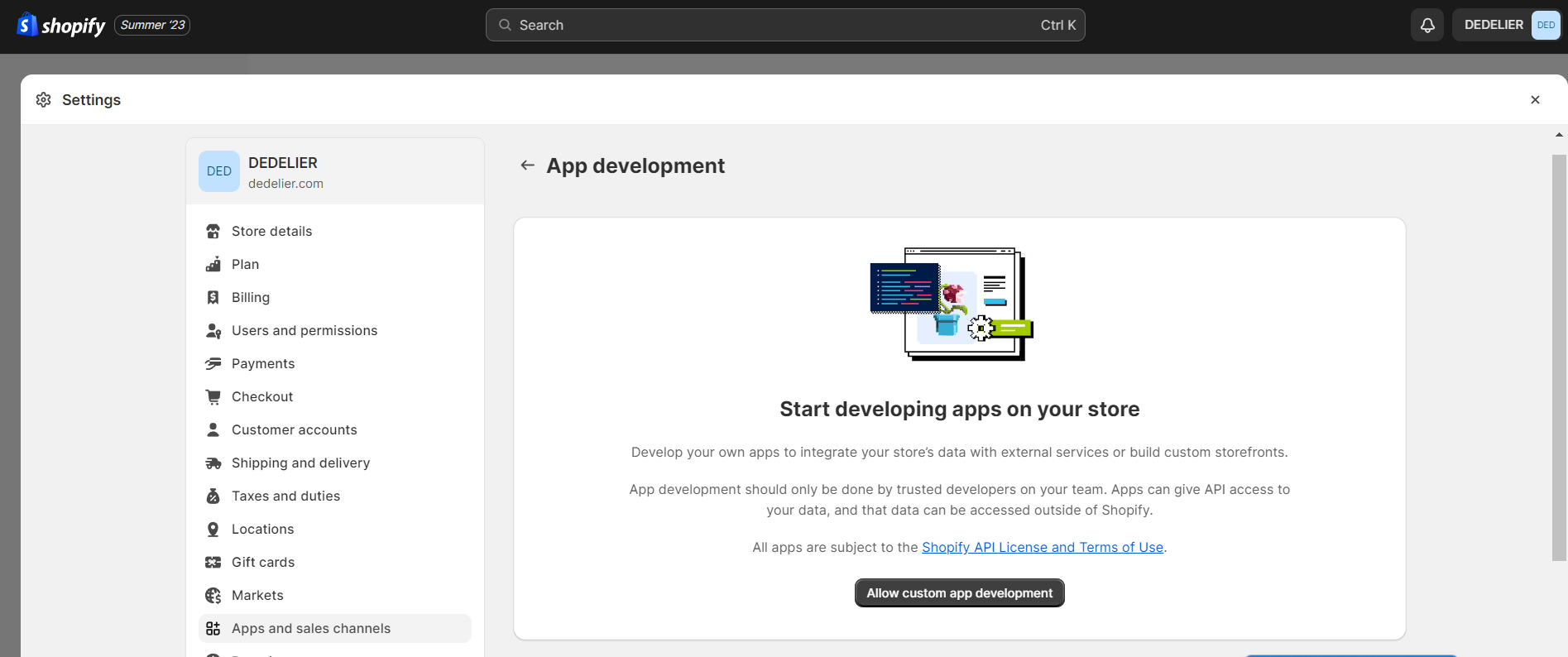Viewport: 1568px width, 657px height.
Task: Open Users and permissions settings
Action: (335, 330)
